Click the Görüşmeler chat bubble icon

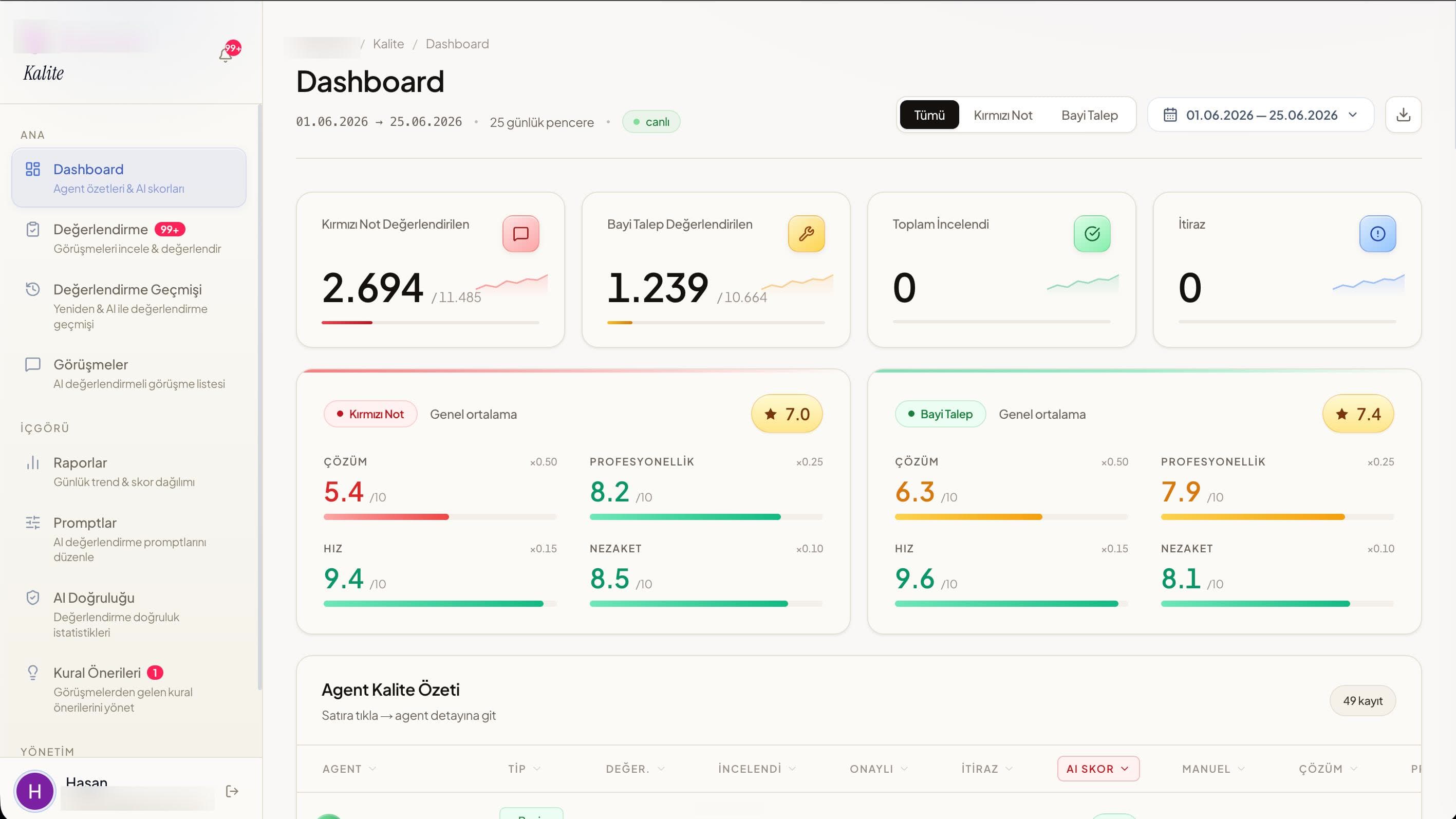coord(33,365)
